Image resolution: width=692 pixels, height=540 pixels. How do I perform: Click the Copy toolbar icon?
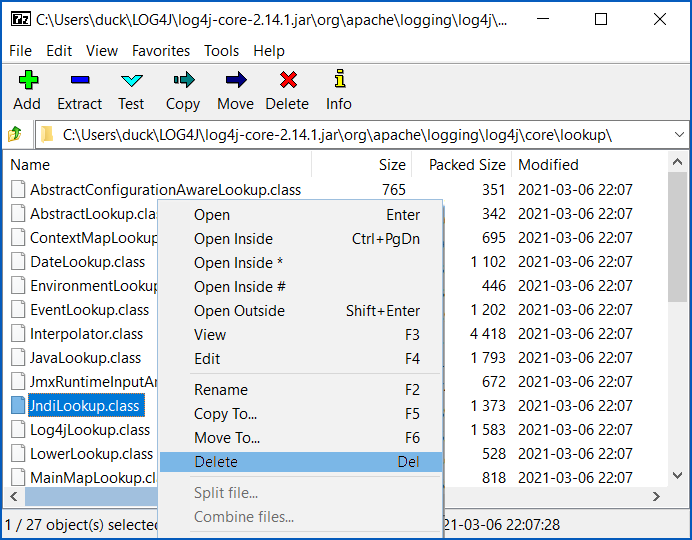(x=184, y=80)
